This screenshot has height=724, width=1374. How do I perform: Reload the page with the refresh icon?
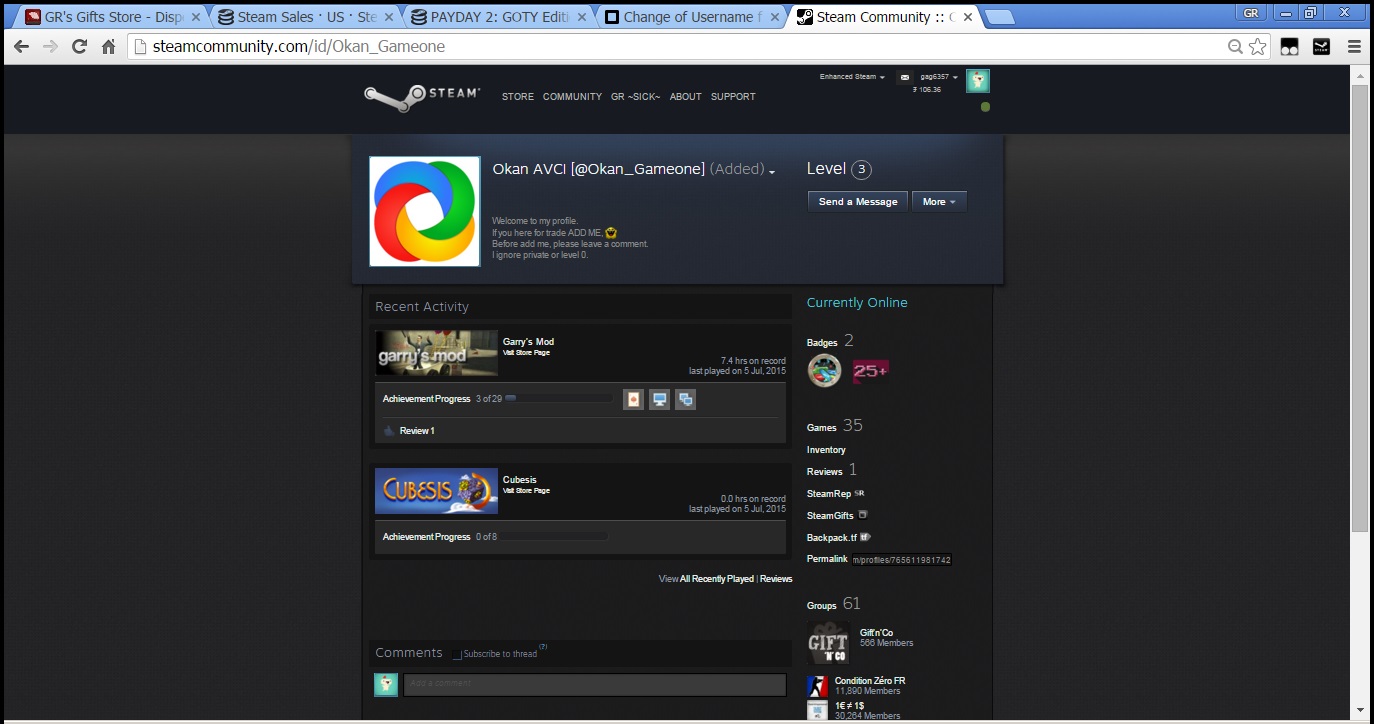[79, 46]
